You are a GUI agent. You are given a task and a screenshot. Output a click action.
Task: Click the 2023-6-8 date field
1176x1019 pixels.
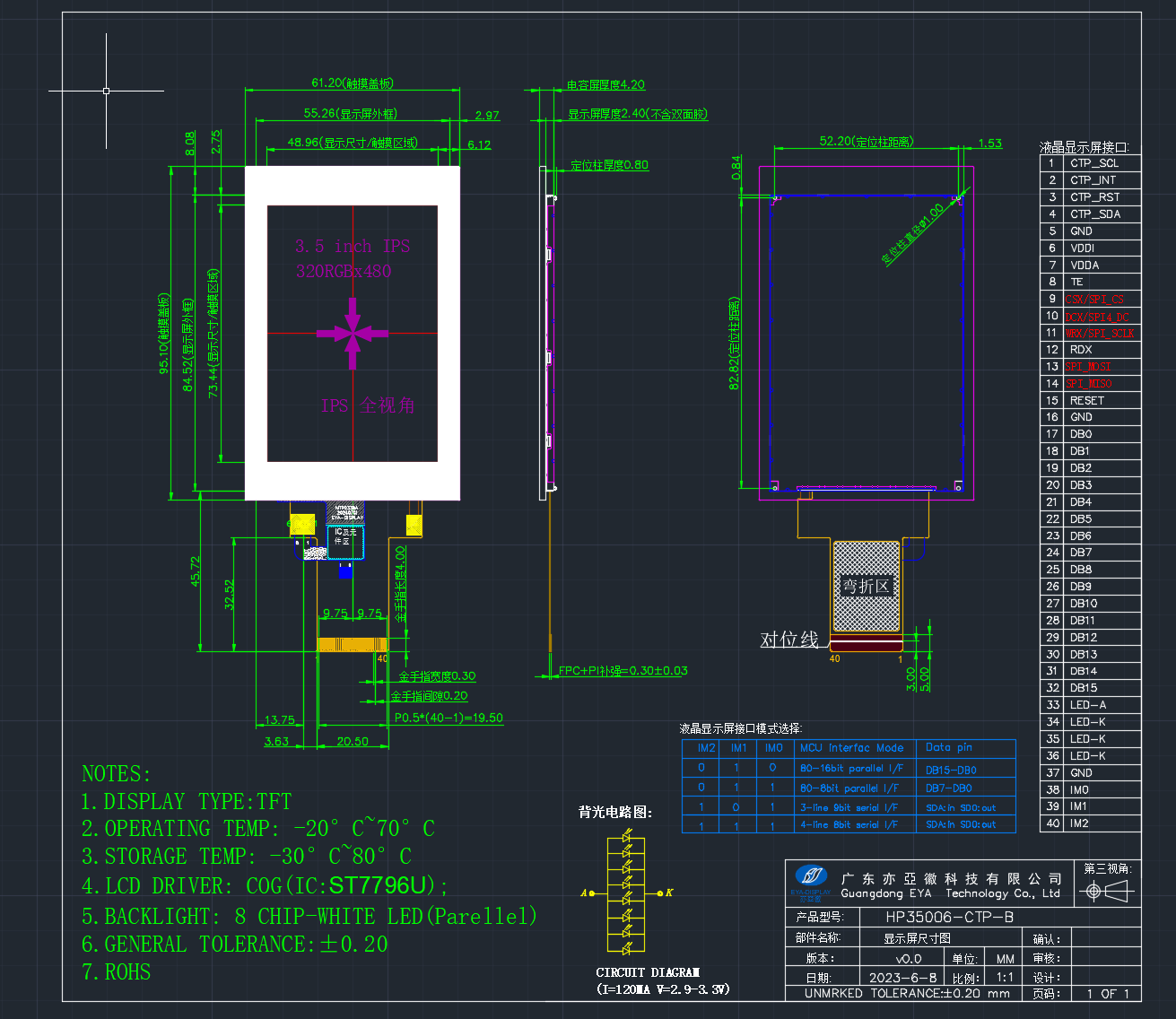click(903, 978)
